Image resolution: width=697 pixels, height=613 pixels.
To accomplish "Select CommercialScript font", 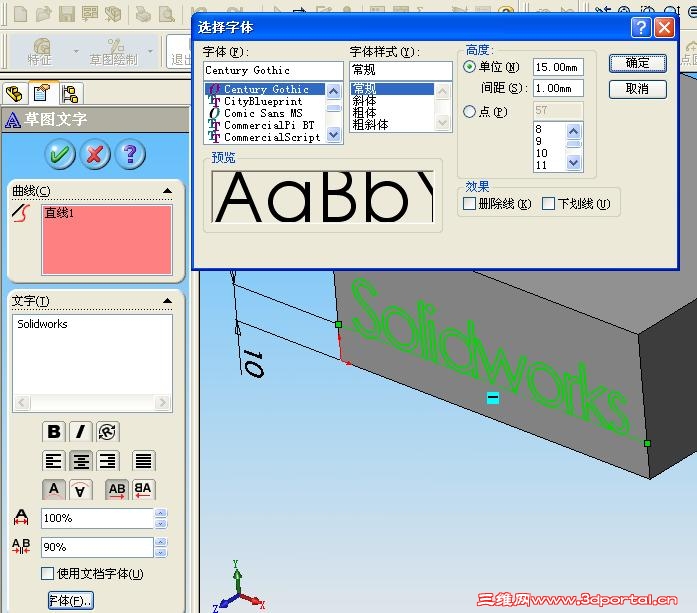I will click(265, 137).
